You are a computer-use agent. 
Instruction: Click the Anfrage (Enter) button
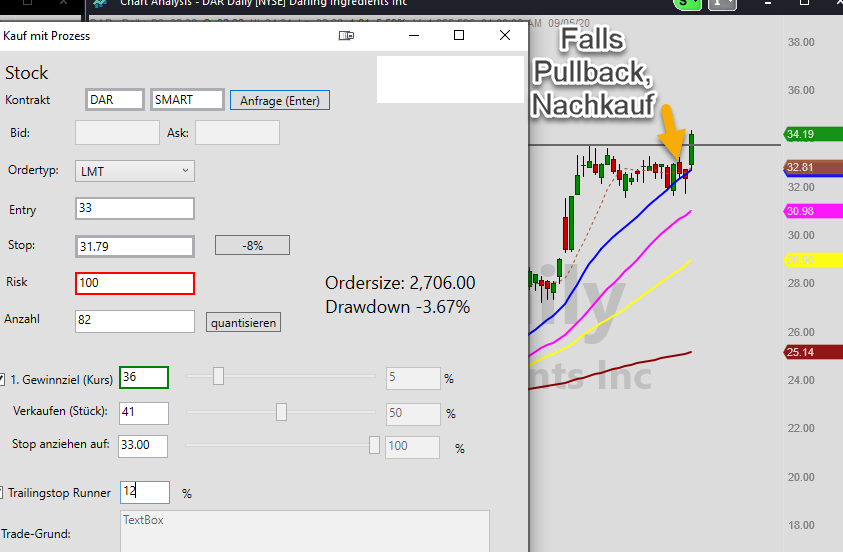[280, 101]
